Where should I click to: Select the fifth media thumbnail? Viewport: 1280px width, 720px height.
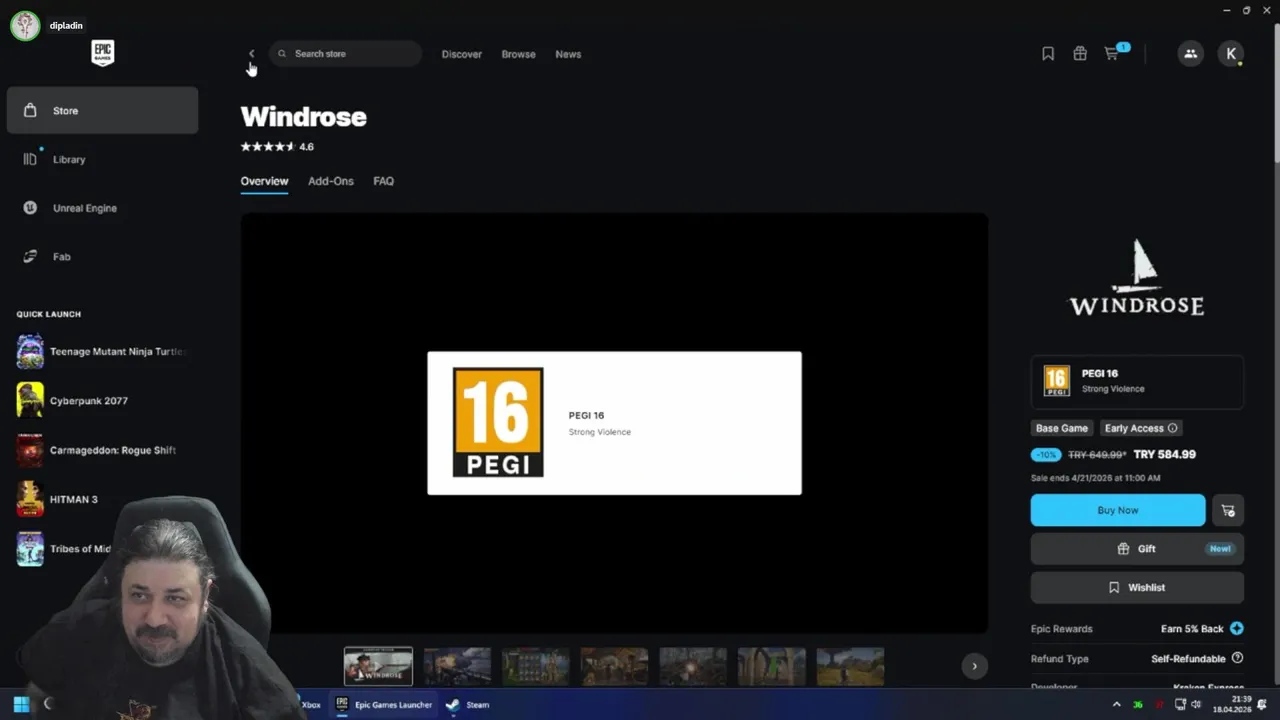tap(693, 666)
